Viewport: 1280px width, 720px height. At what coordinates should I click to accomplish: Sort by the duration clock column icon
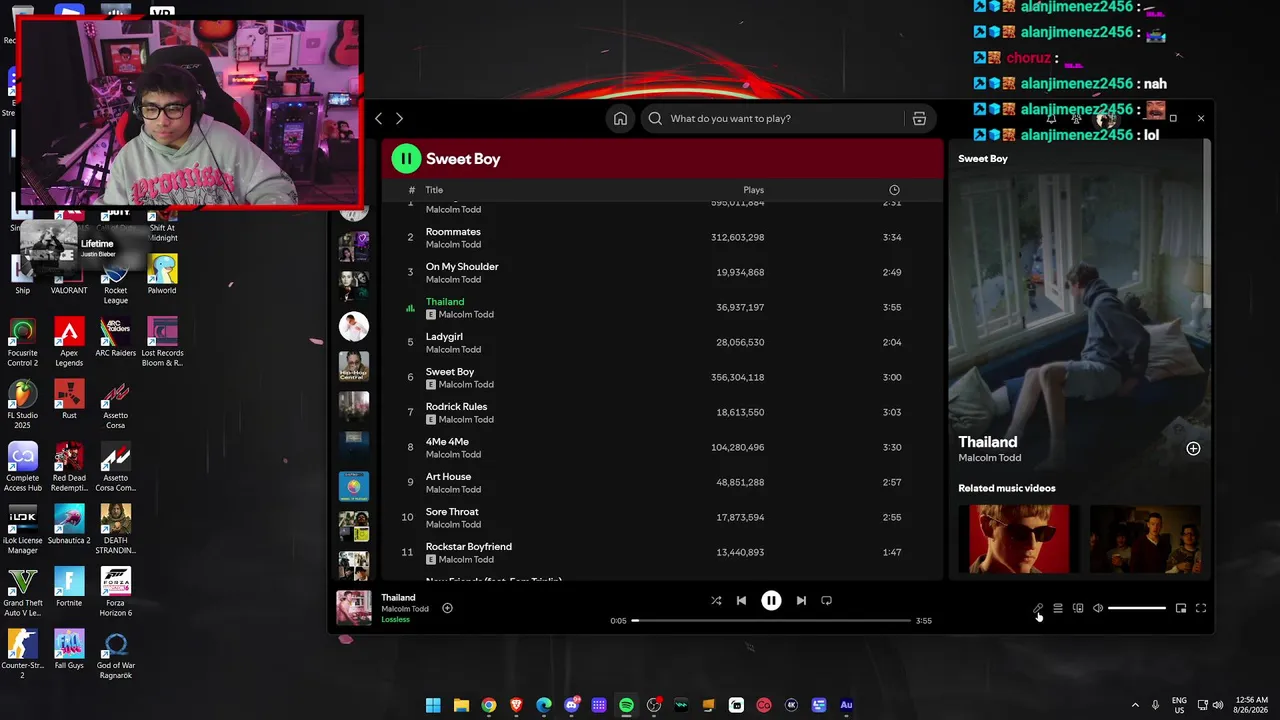(894, 190)
